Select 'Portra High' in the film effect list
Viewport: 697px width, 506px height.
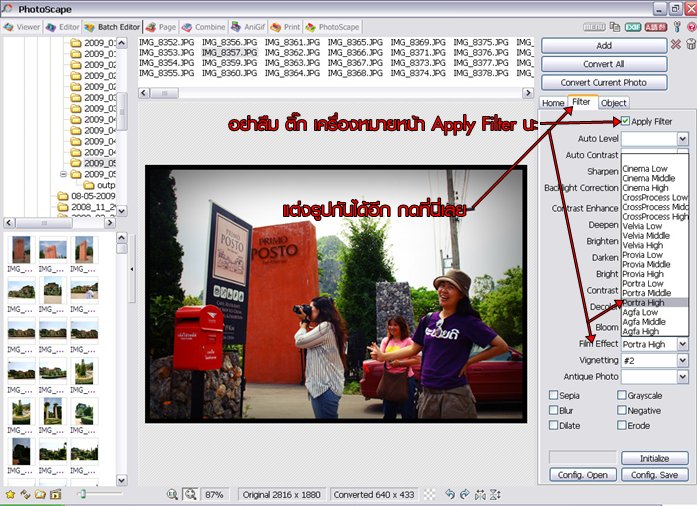tap(654, 302)
